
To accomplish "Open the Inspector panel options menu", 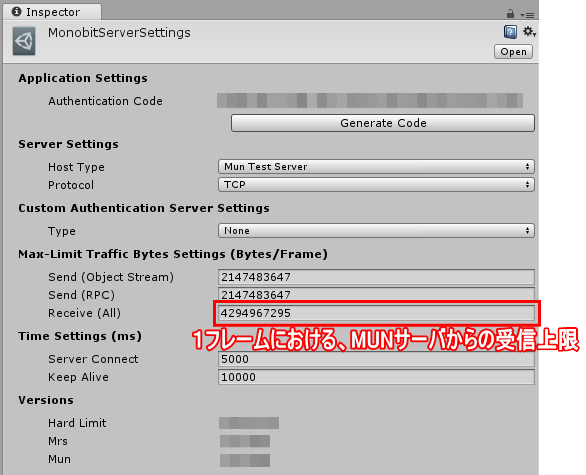I will [x=527, y=15].
